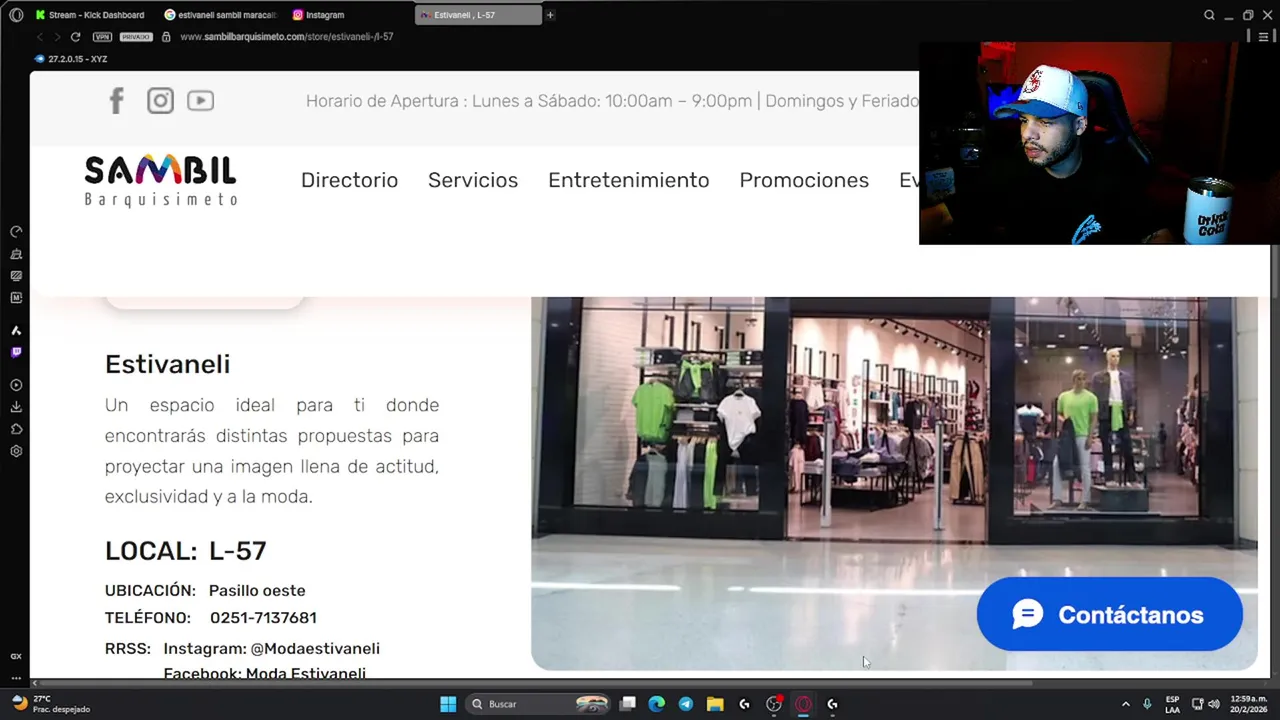The width and height of the screenshot is (1280, 720).
Task: Open Sambil's Instagram icon in header
Action: pos(160,100)
